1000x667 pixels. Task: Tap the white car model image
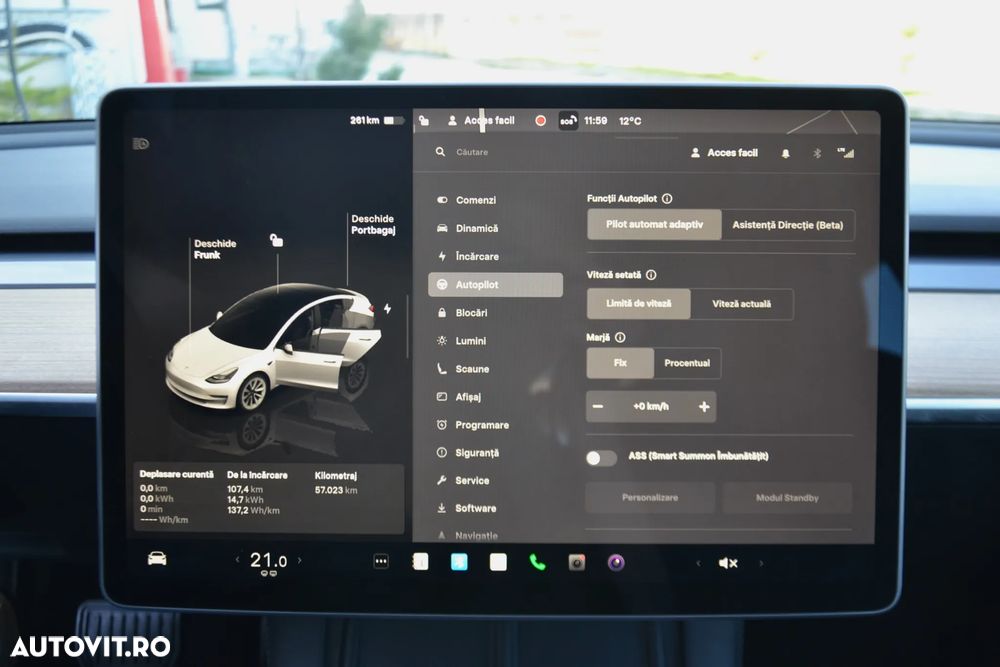[274, 348]
